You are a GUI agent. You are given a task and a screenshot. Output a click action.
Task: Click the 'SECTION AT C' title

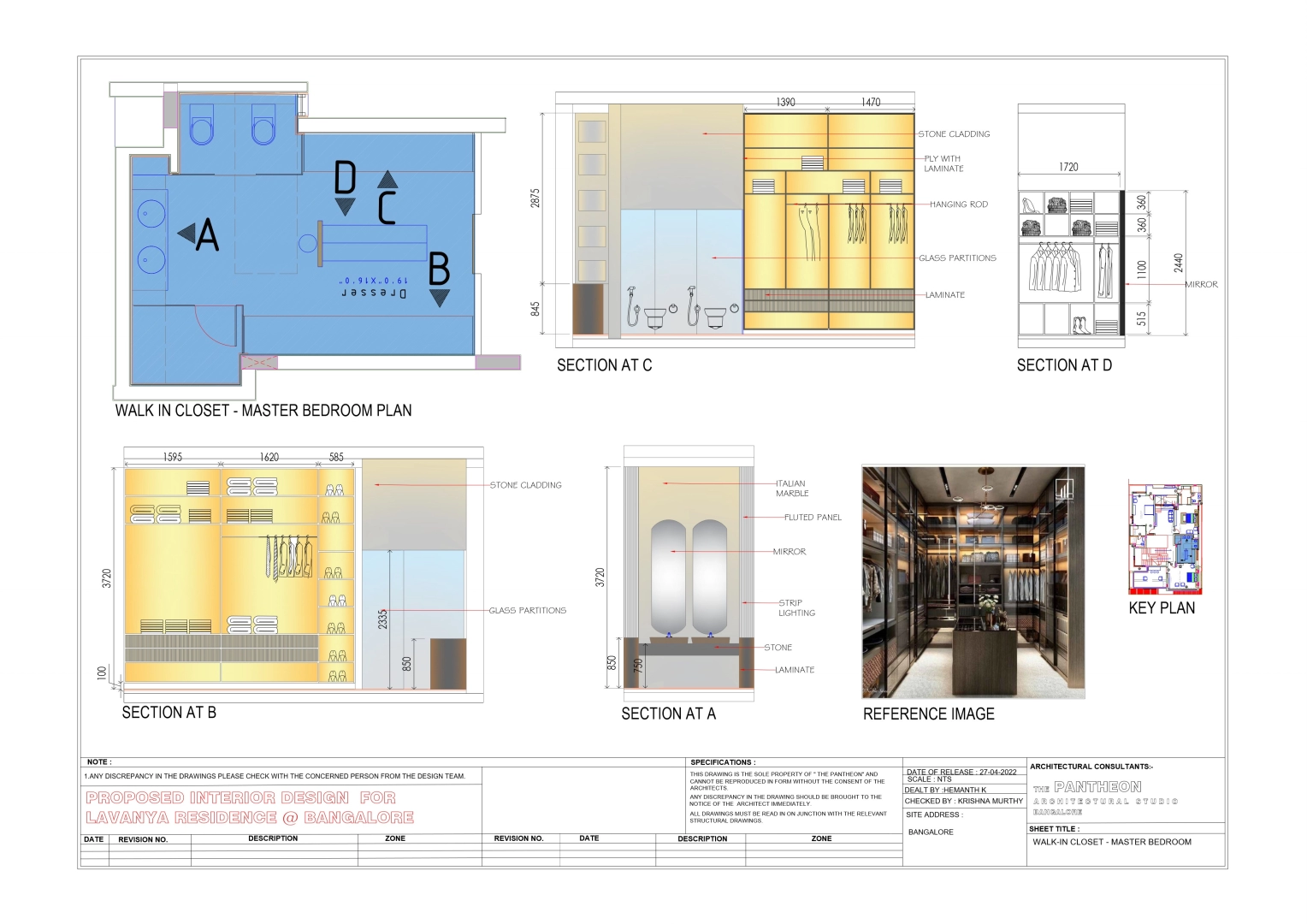coord(604,365)
